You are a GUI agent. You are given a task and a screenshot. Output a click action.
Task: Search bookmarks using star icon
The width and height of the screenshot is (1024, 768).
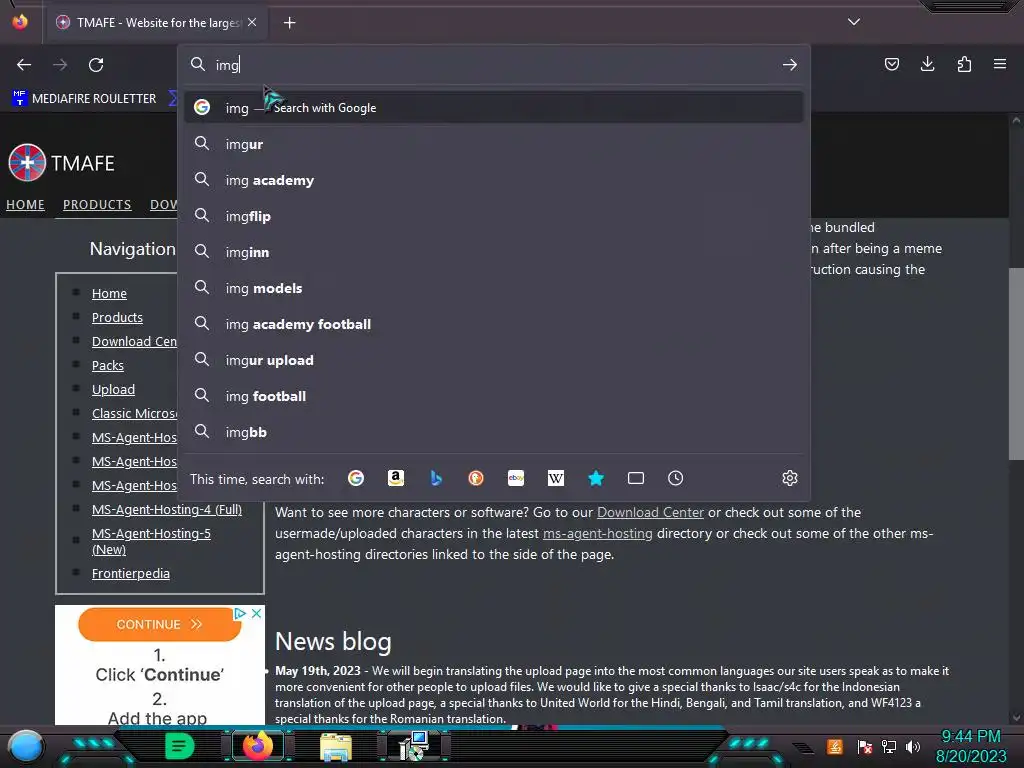pyautogui.click(x=596, y=478)
